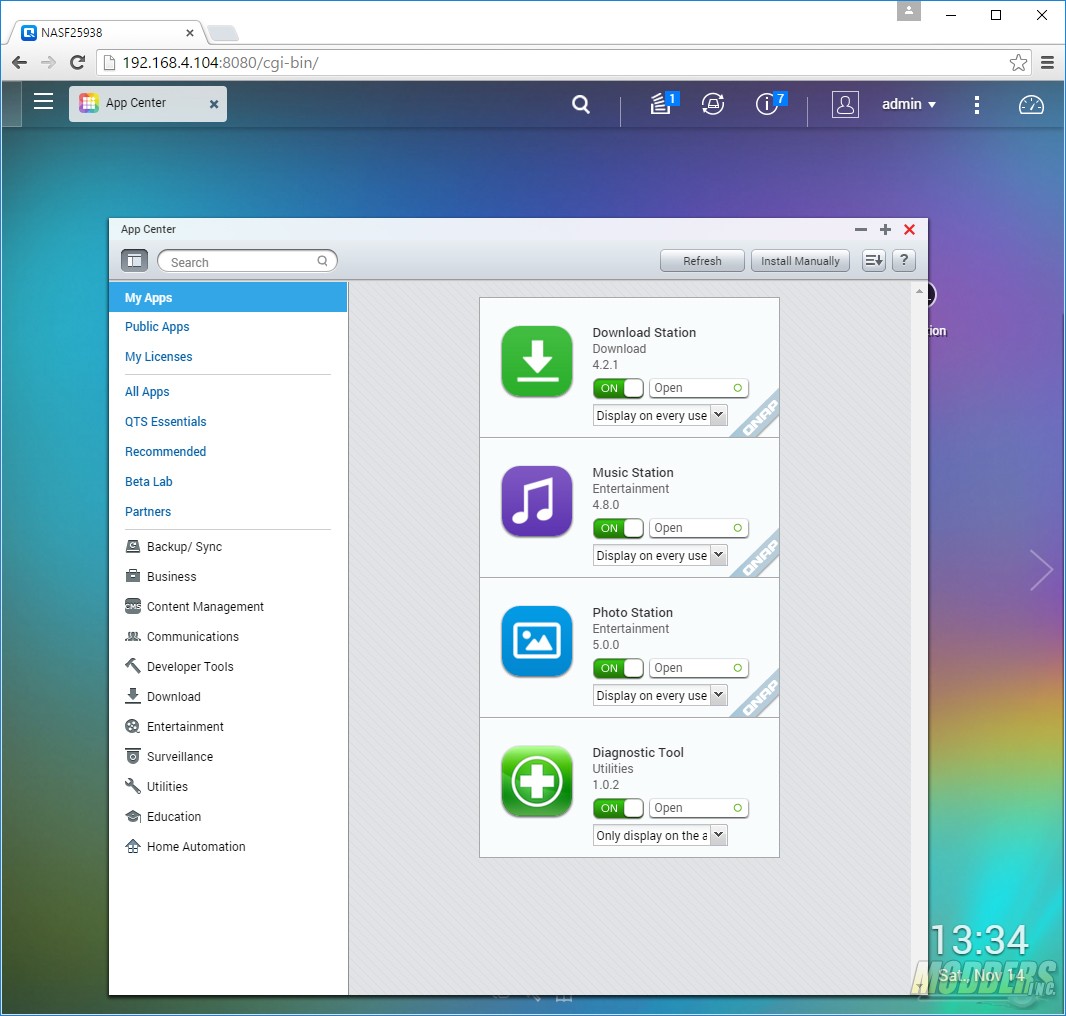This screenshot has height=1016, width=1066.
Task: Select Beta Lab in sidebar
Action: [148, 481]
